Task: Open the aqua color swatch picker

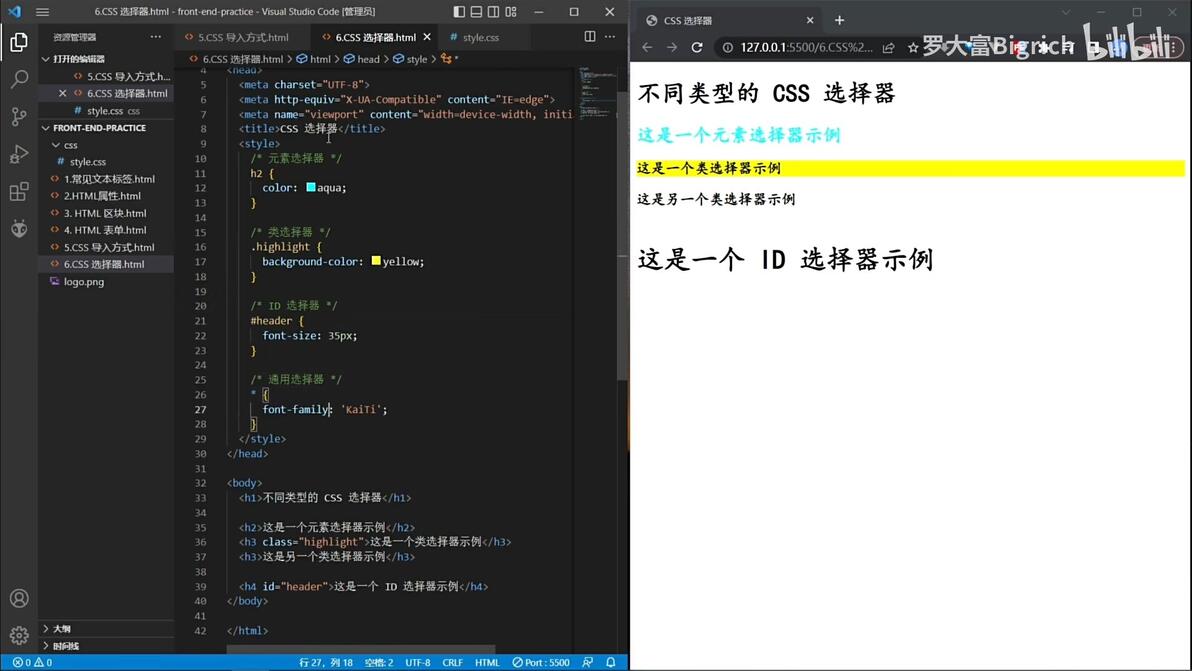Action: [311, 187]
